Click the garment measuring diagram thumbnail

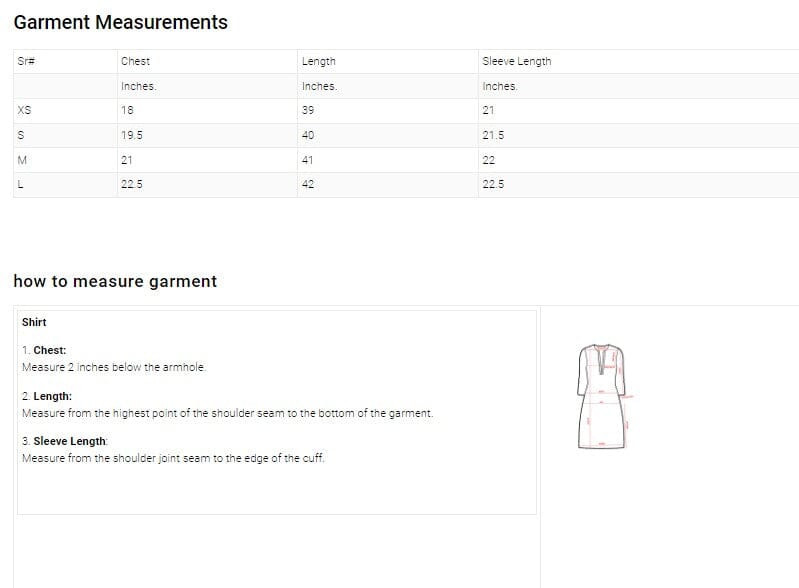click(604, 396)
